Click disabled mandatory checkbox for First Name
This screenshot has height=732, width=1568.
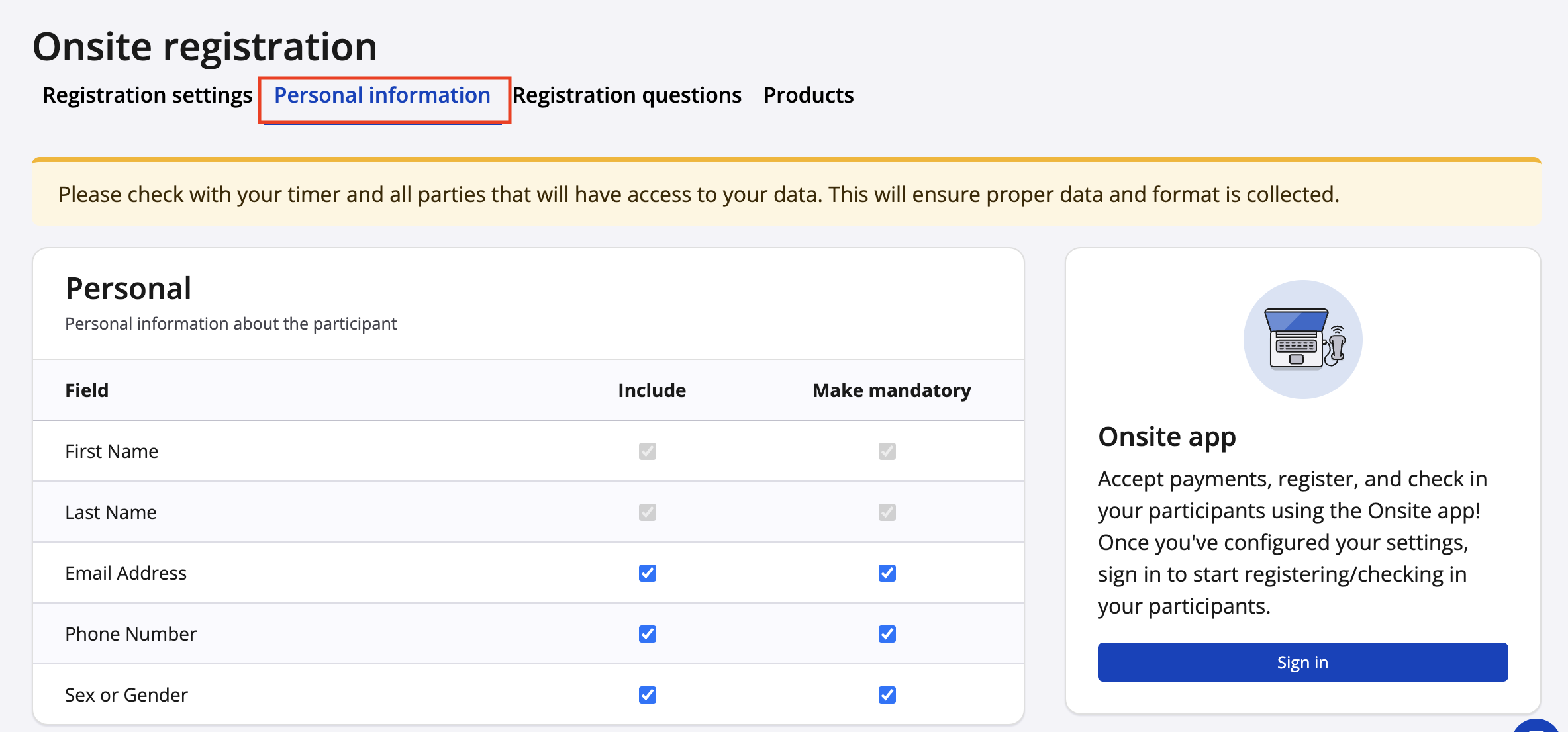point(887,451)
